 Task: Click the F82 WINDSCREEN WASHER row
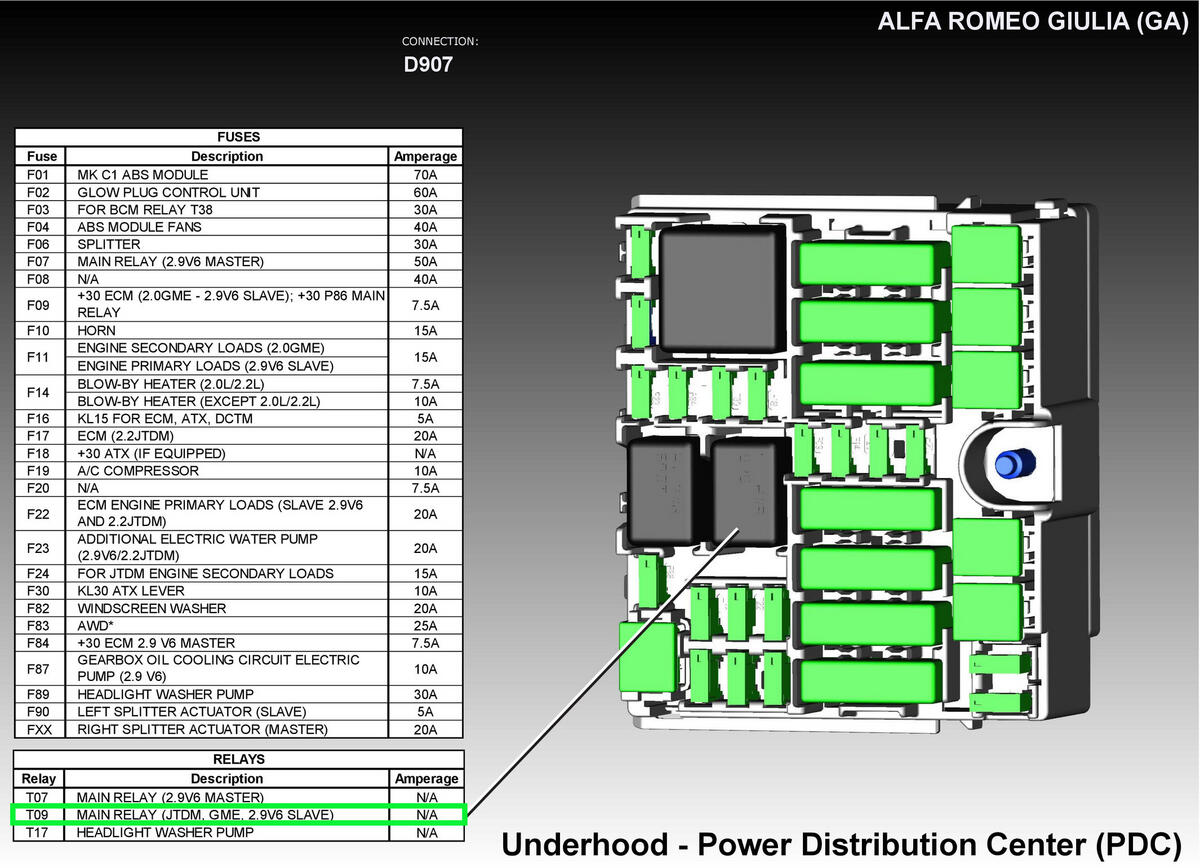(239, 608)
